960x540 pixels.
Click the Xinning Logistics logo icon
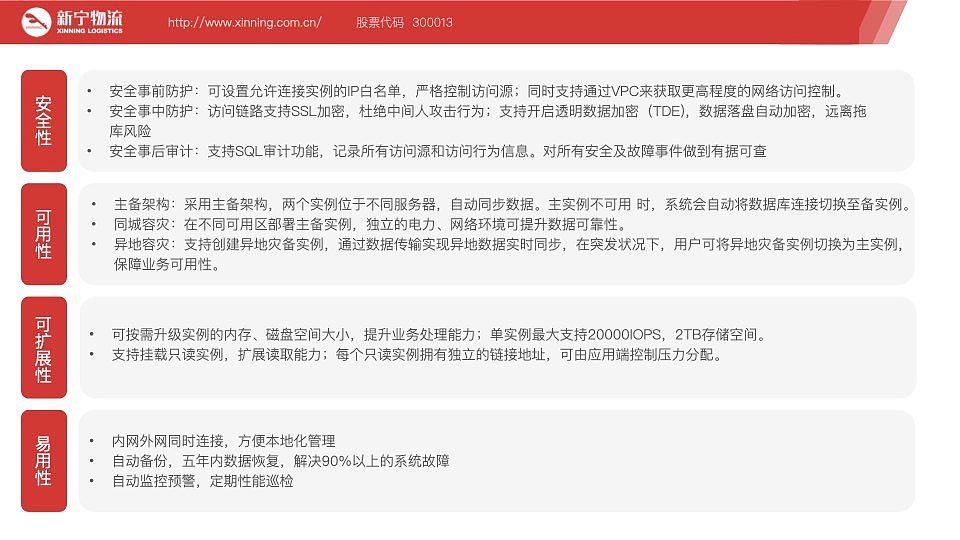(x=36, y=22)
